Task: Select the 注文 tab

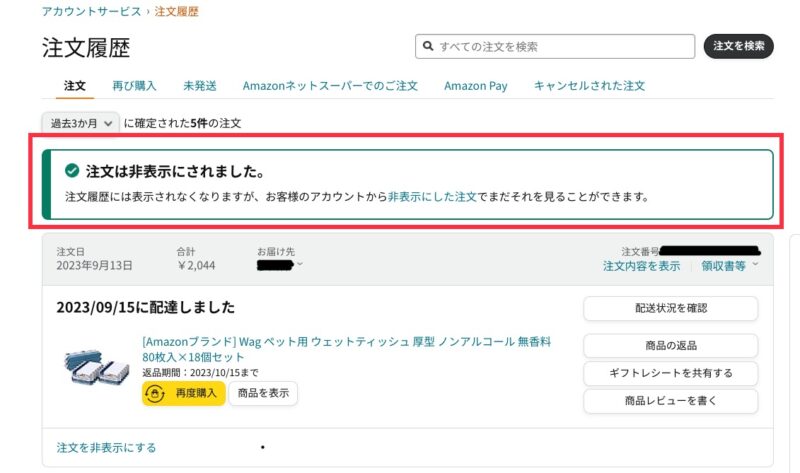Action: tap(74, 86)
